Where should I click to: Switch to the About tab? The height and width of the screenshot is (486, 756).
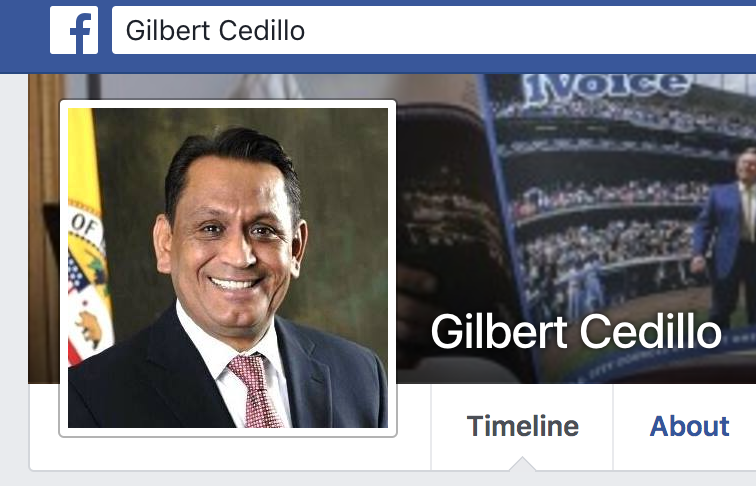(x=689, y=427)
